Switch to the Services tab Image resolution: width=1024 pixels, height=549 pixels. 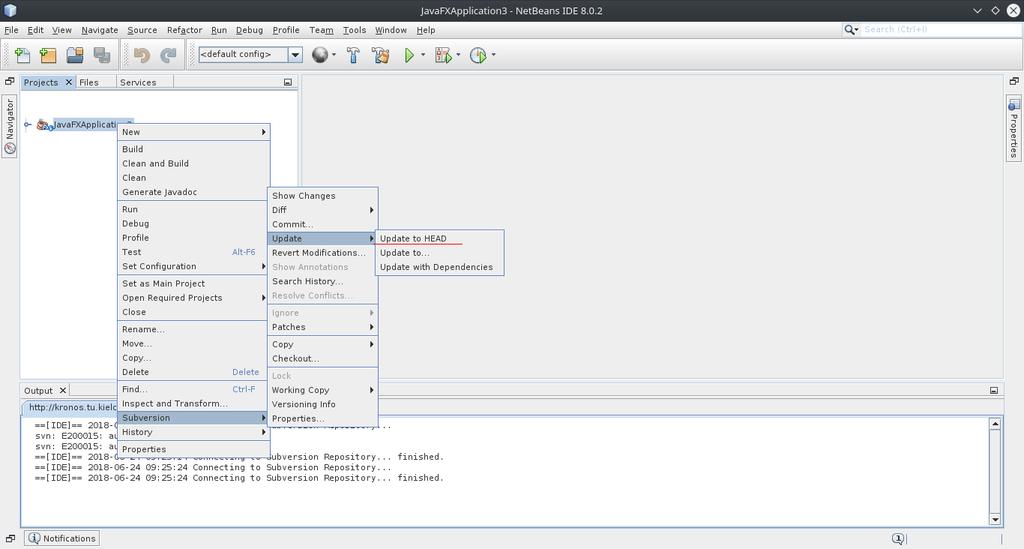[x=138, y=82]
